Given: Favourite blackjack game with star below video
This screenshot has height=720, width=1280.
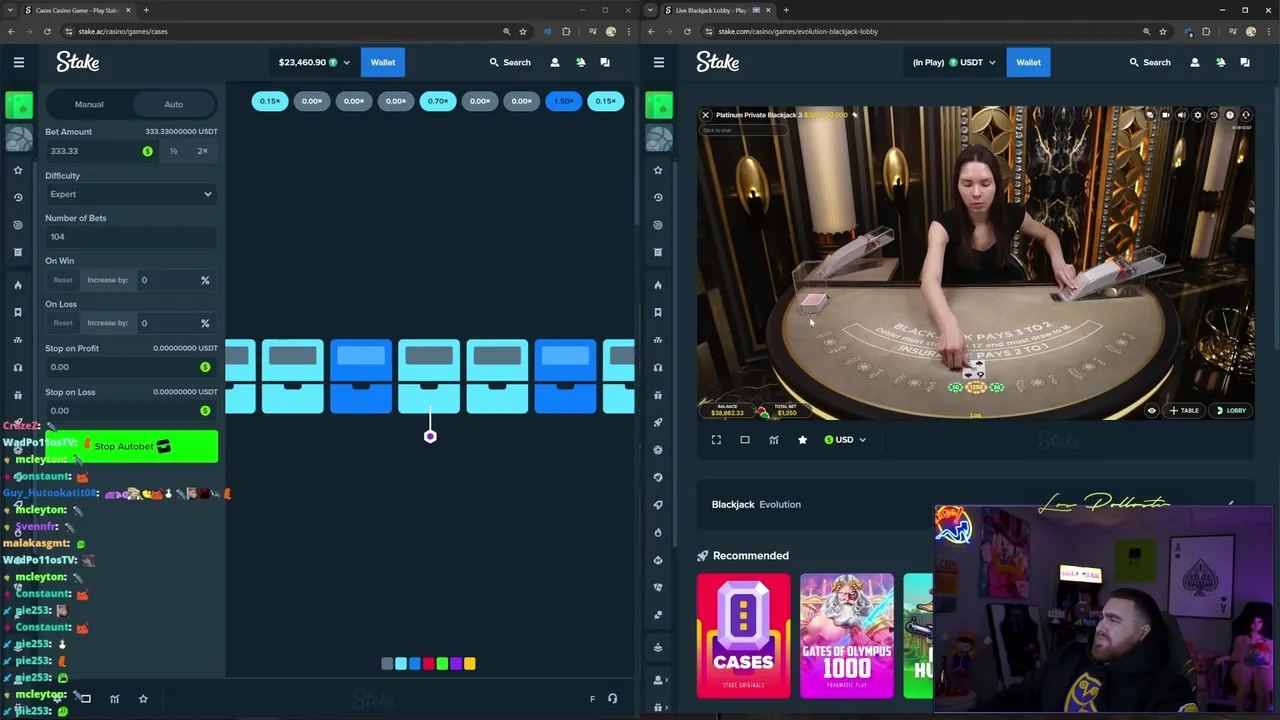Looking at the screenshot, I should pos(802,440).
